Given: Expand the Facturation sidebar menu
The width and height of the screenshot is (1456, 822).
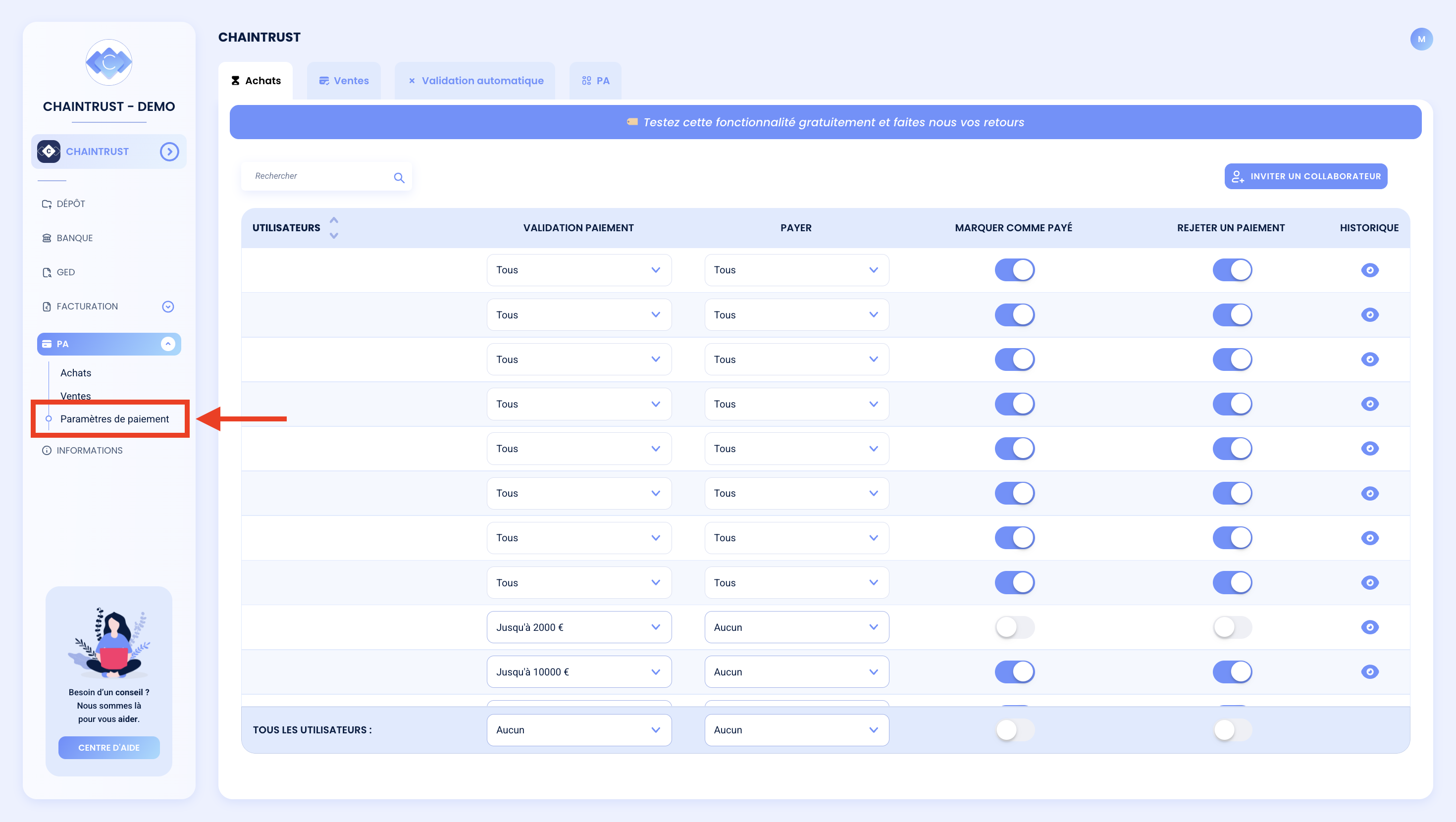Looking at the screenshot, I should (168, 307).
